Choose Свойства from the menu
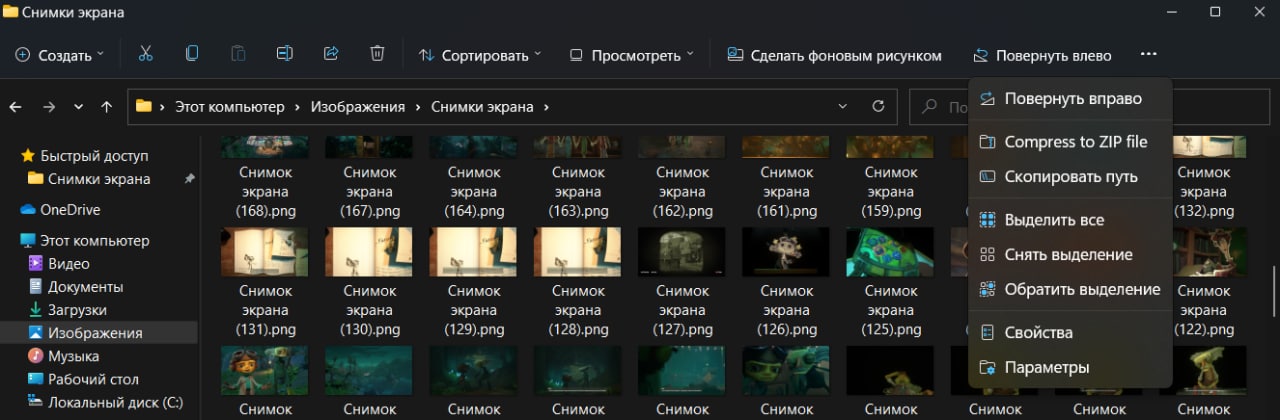 coord(1070,333)
